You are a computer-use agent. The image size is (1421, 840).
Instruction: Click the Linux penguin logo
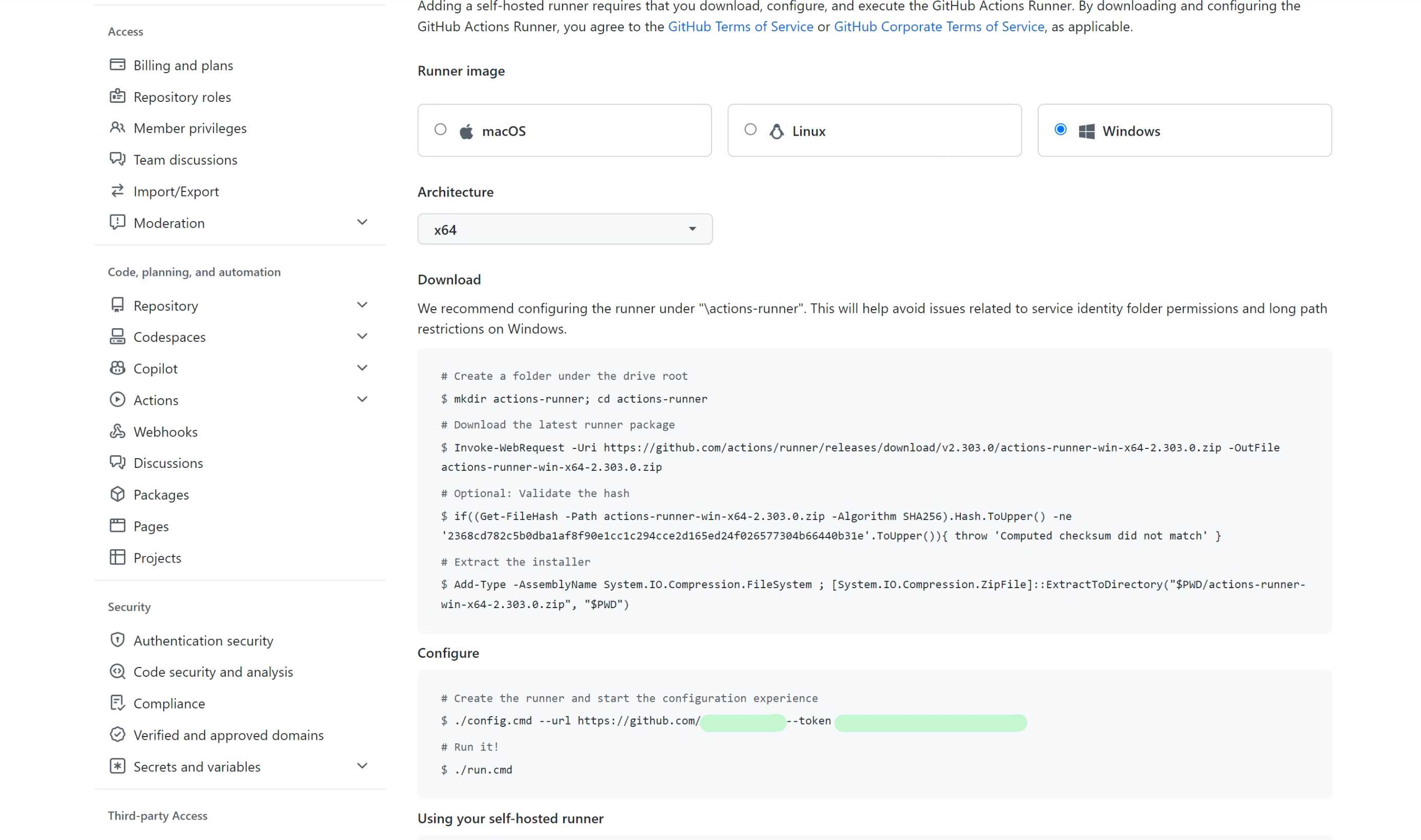[777, 132]
